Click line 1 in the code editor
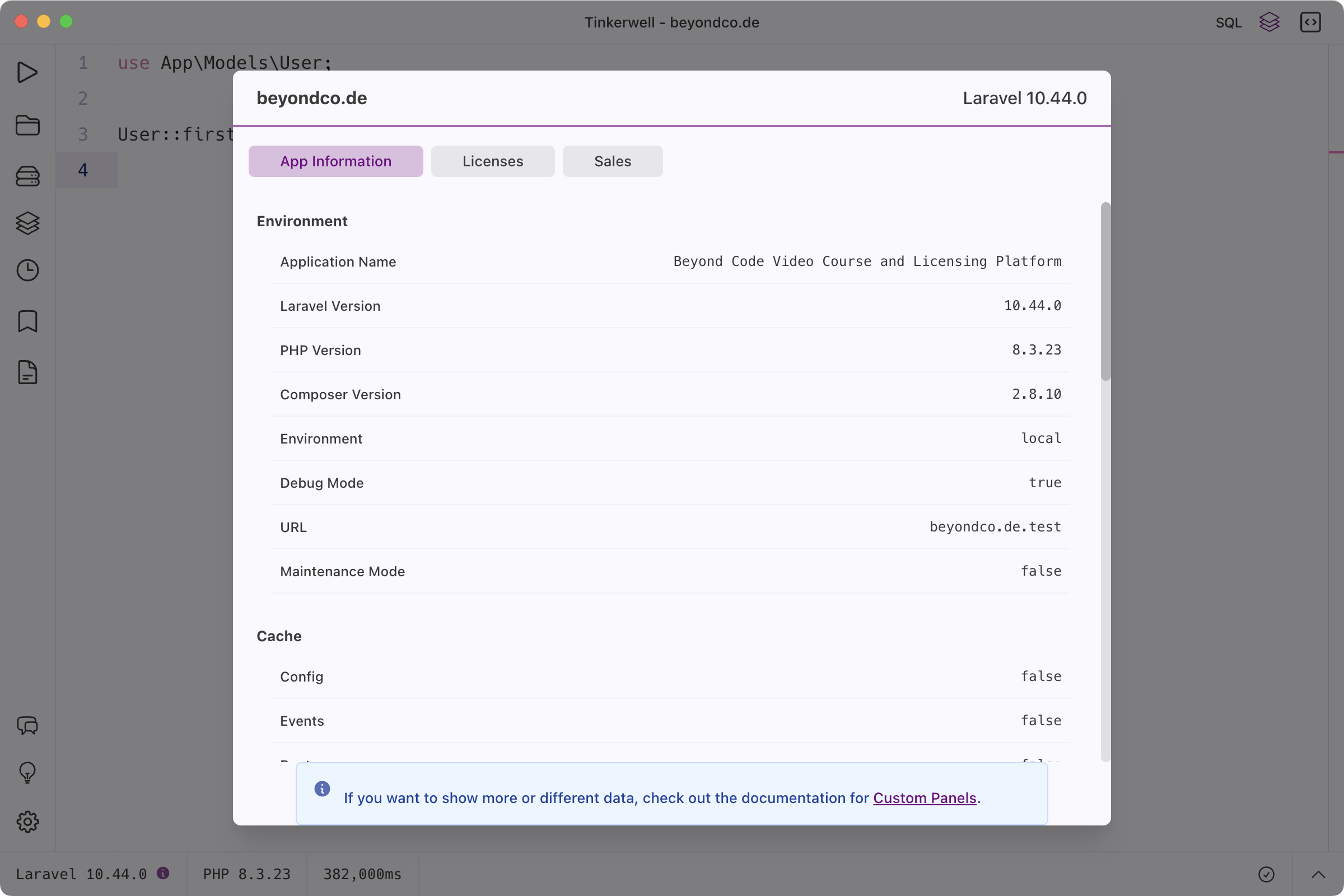The height and width of the screenshot is (896, 1344). point(225,62)
